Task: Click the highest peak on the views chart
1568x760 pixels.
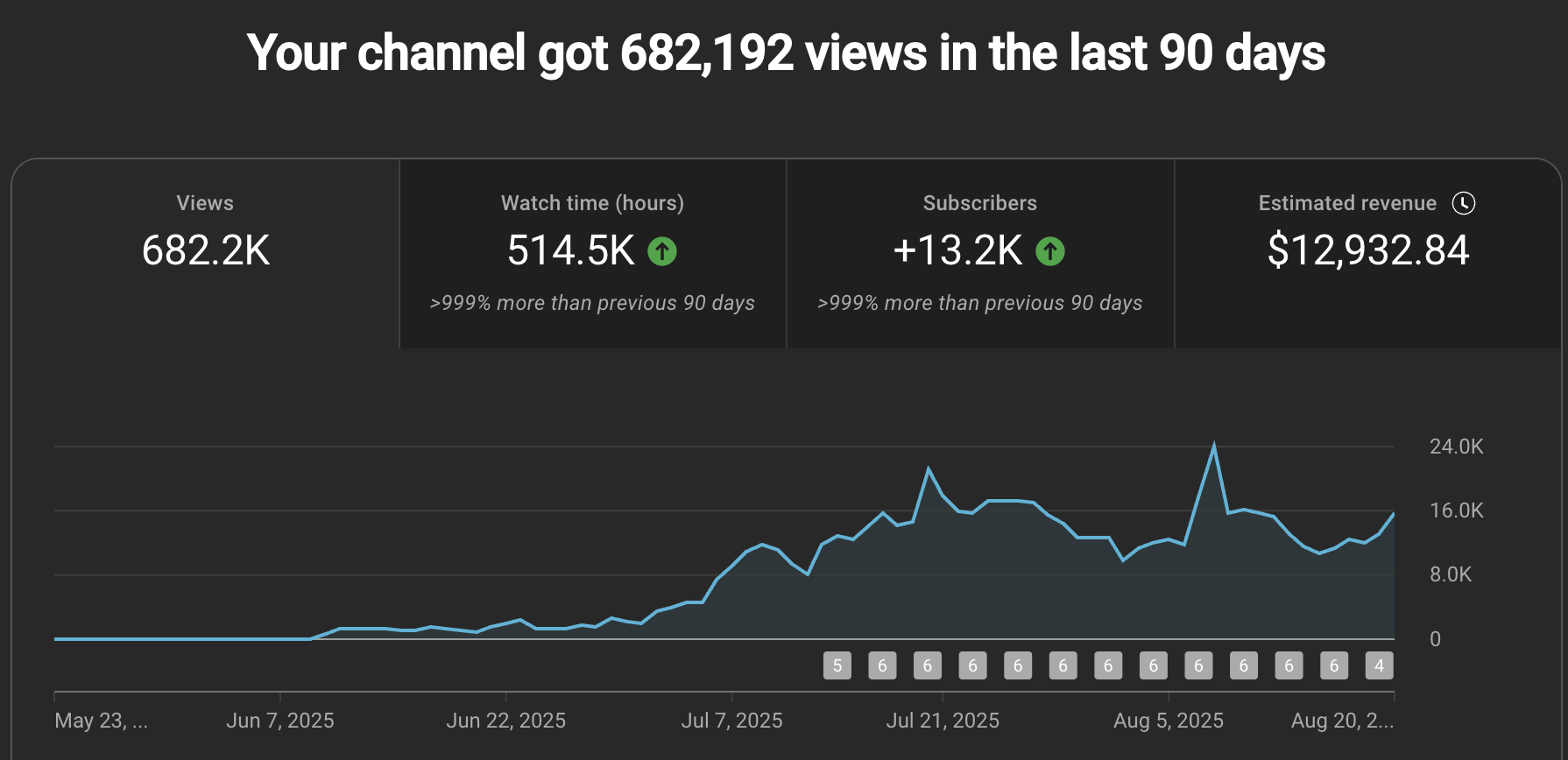Action: (1213, 447)
